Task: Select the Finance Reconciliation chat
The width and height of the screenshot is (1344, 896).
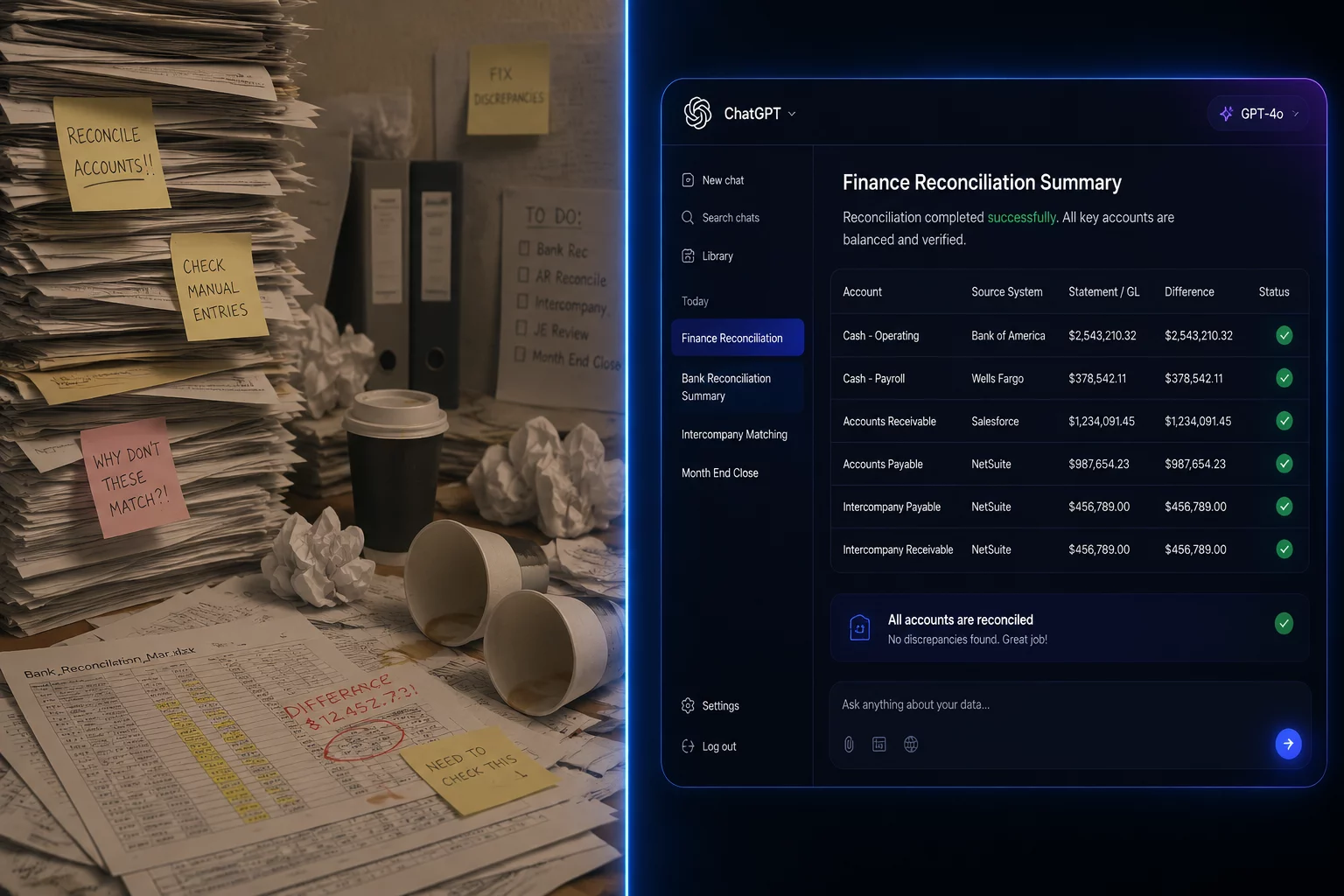Action: [x=738, y=338]
